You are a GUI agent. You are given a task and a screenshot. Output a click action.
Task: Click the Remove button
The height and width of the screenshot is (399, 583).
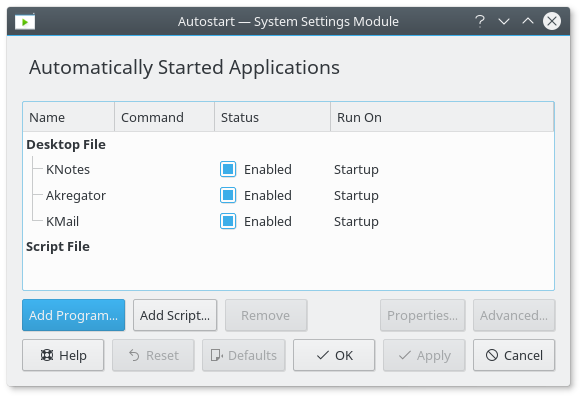[266, 315]
